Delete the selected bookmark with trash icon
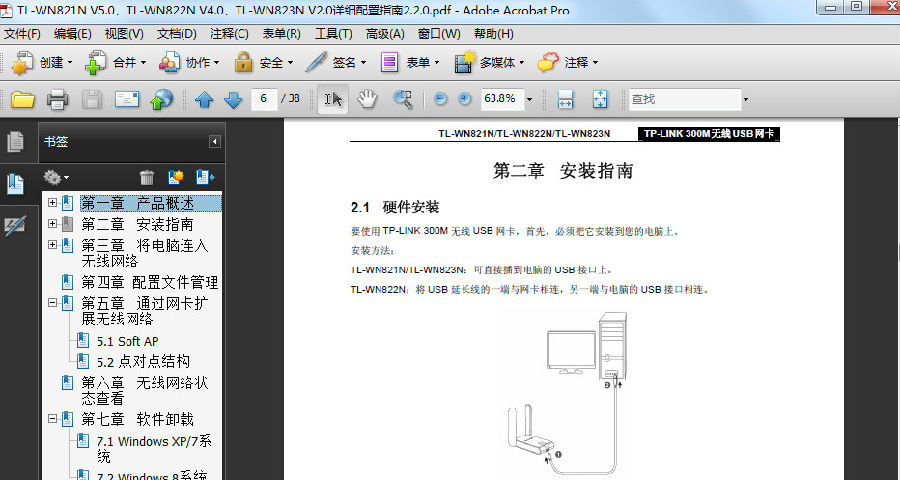 click(x=147, y=177)
